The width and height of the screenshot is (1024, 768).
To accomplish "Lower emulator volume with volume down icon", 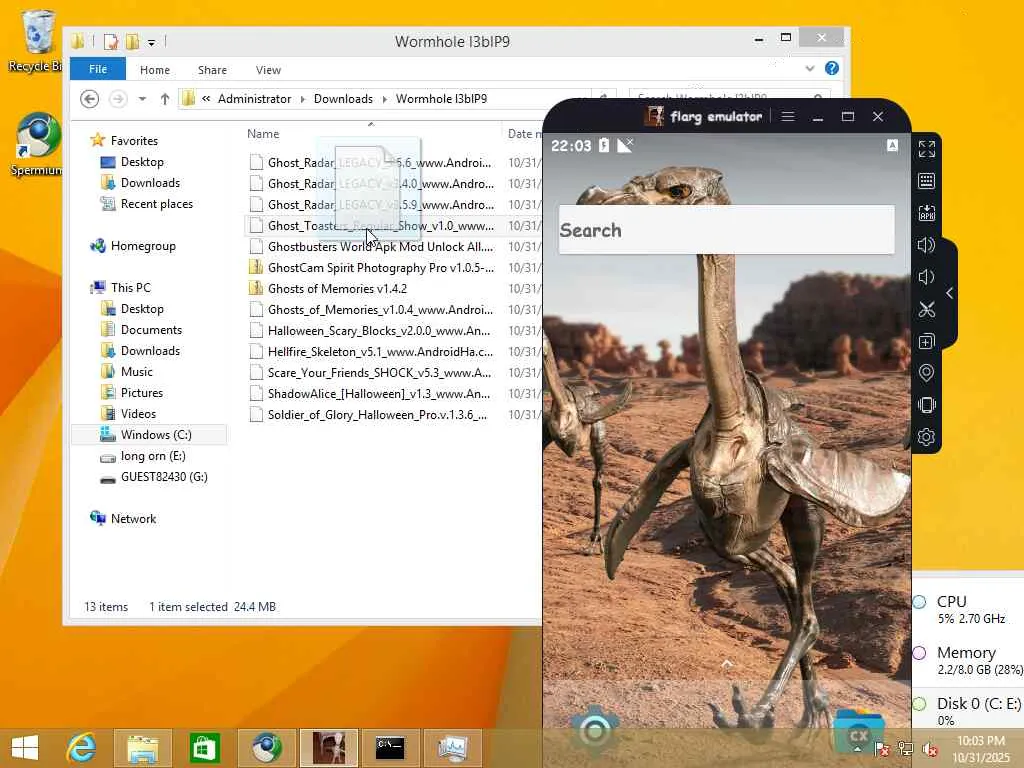I will (926, 277).
